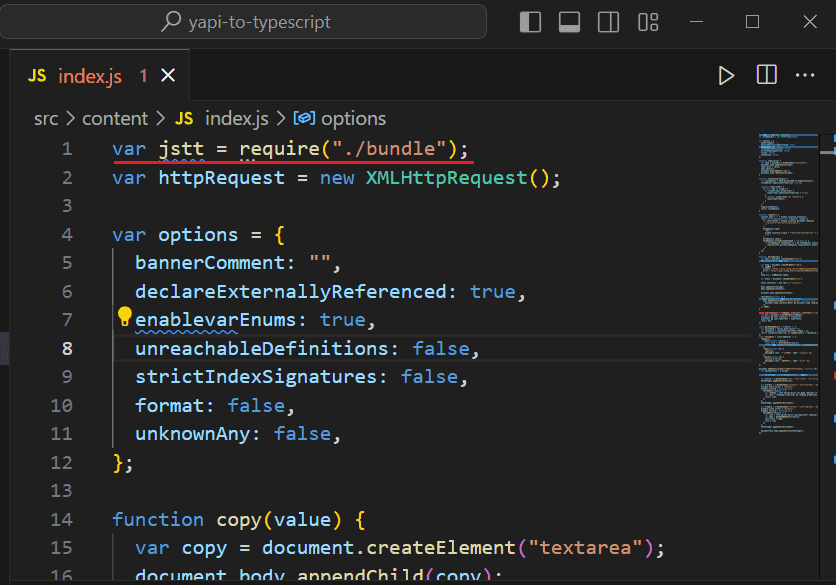Open the options breadcrumb symbol list
The width and height of the screenshot is (836, 585).
pos(353,118)
